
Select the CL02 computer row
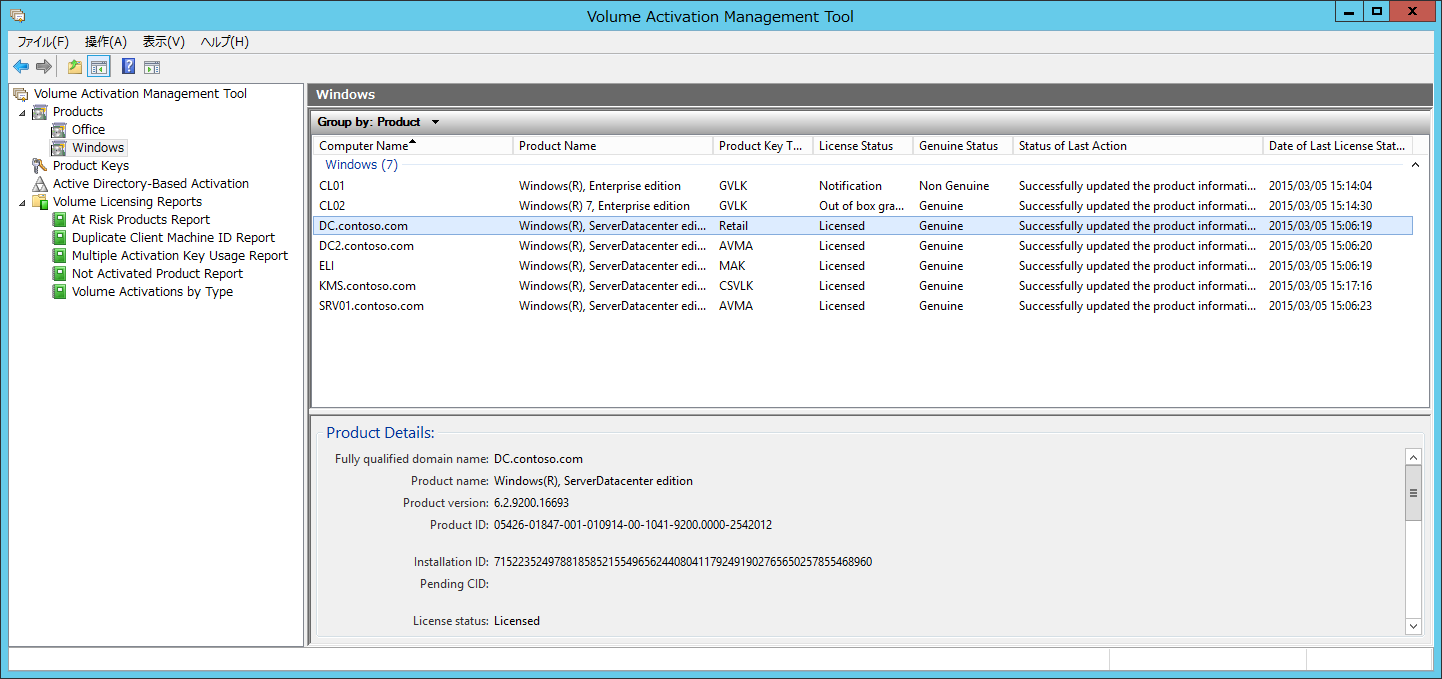pos(862,206)
